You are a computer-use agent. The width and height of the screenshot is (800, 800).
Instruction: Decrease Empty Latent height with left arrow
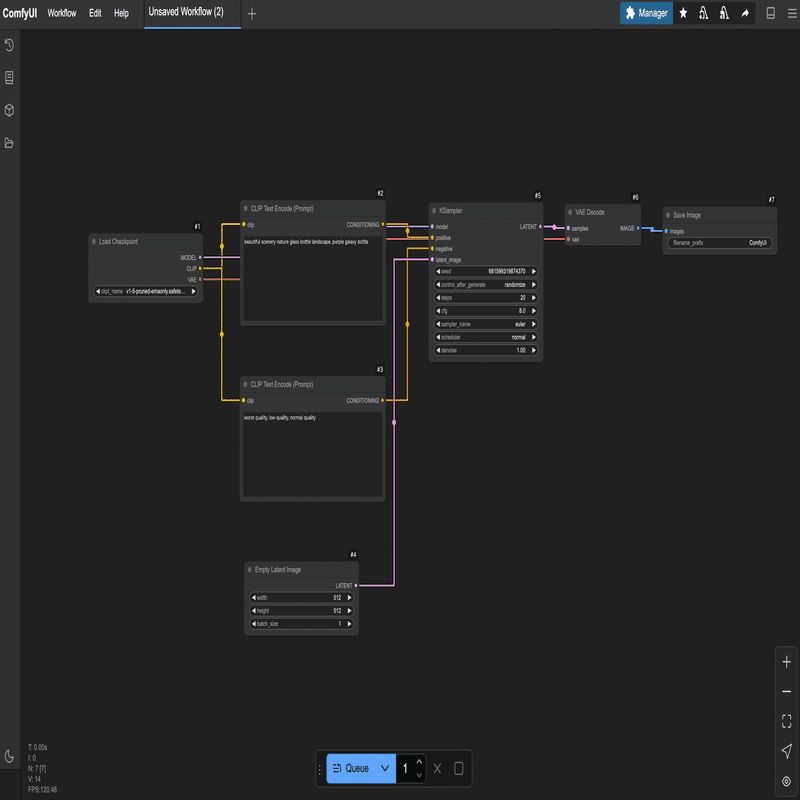(x=254, y=611)
